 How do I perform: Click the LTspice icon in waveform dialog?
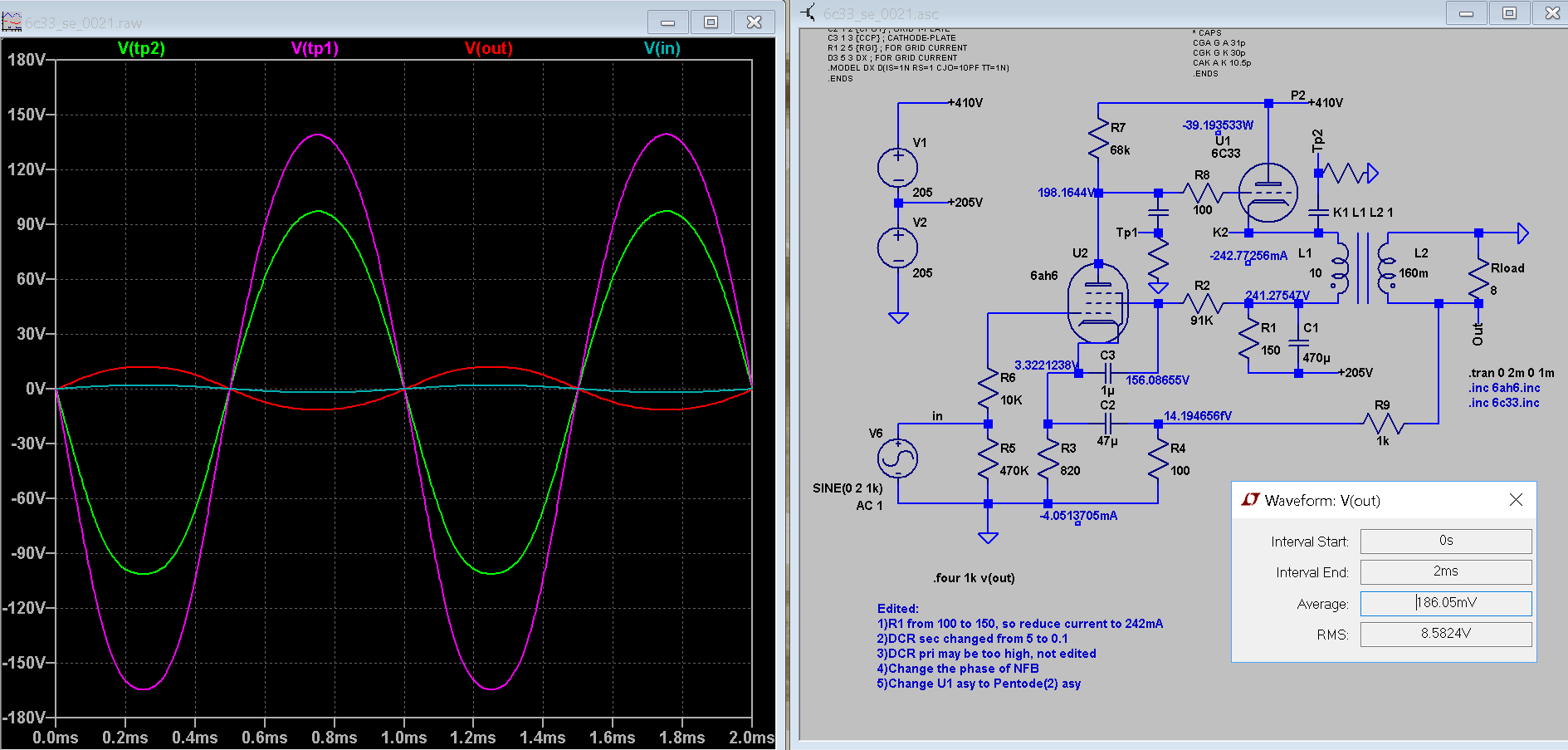[x=1249, y=500]
